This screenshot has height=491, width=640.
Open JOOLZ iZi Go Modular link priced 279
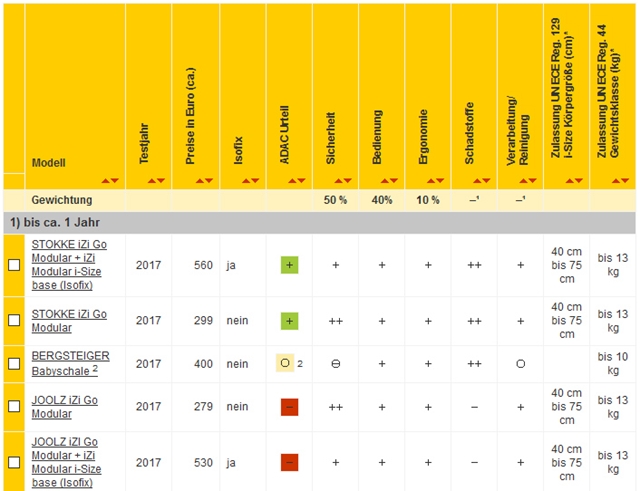click(64, 407)
